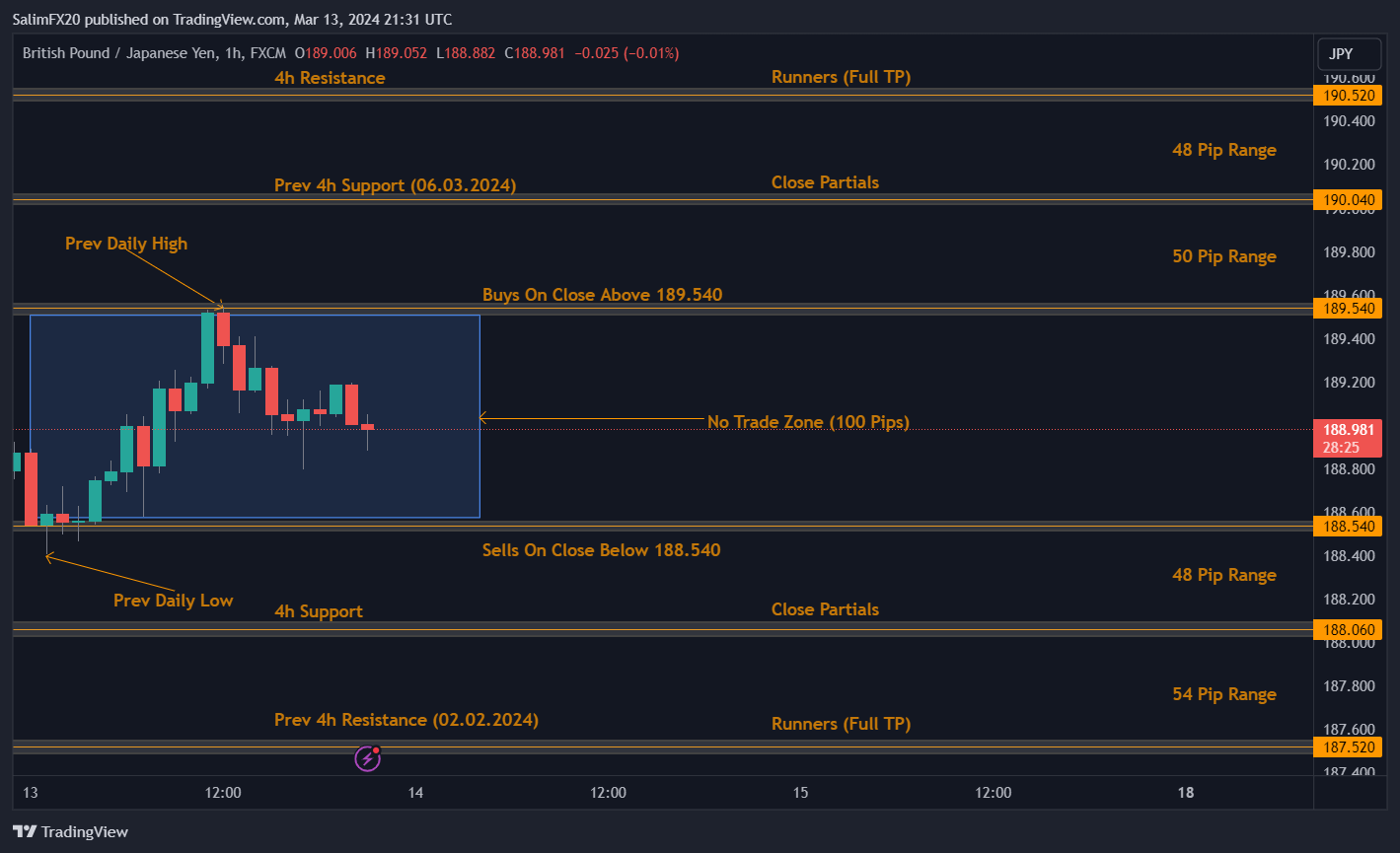Click the red current price label 188.981
The width and height of the screenshot is (1400, 853).
(1347, 430)
